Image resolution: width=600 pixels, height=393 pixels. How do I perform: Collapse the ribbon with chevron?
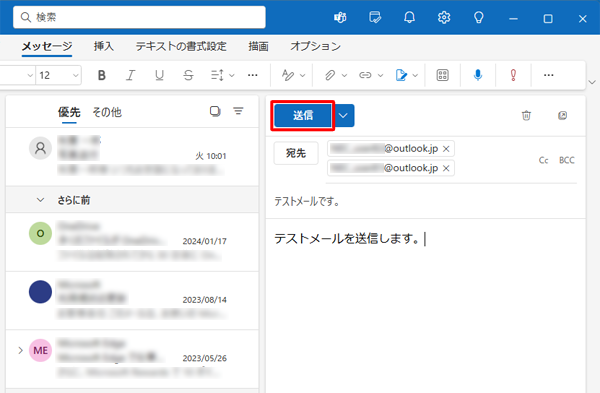[x=592, y=82]
